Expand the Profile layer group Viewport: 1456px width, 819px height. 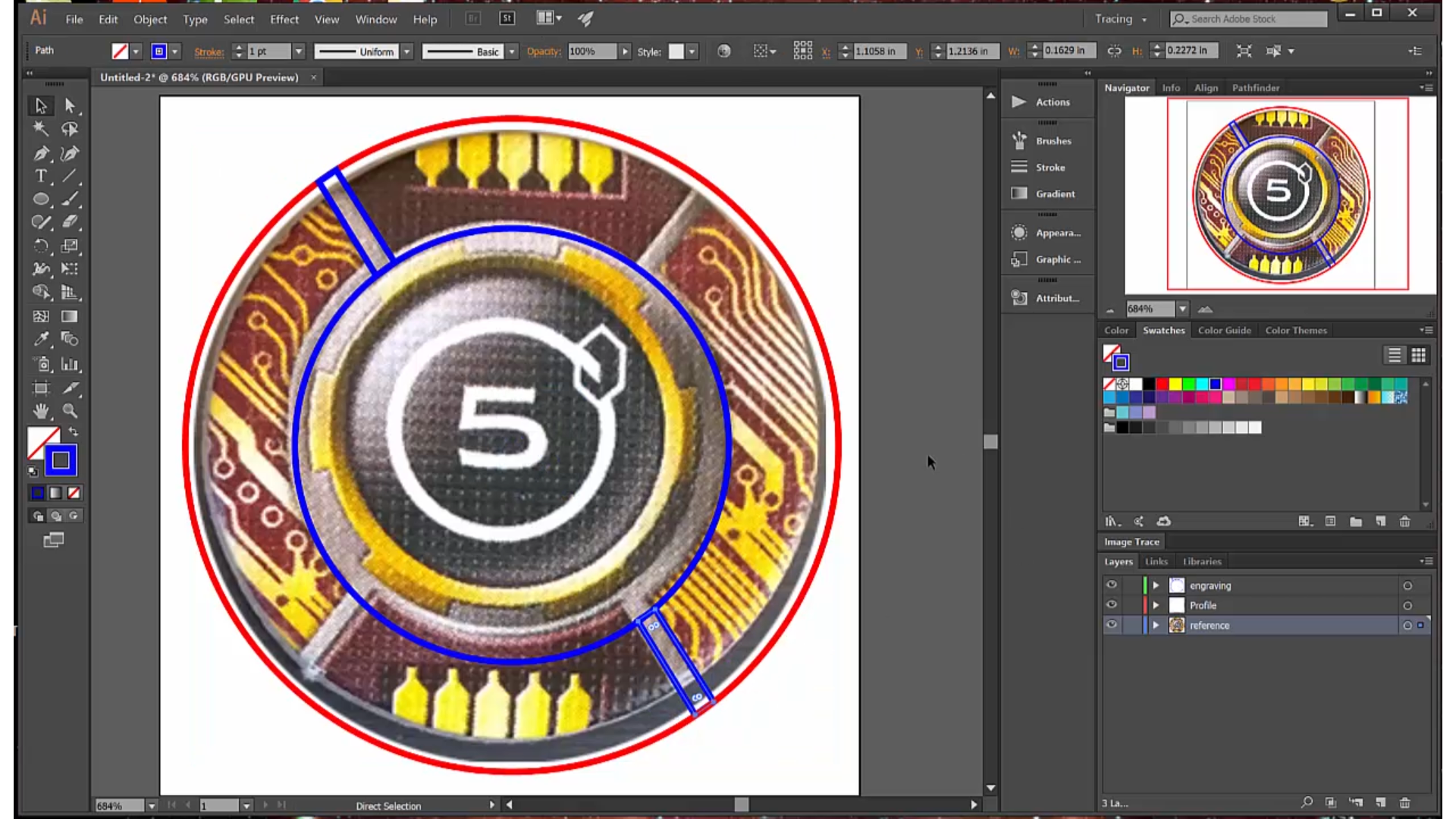[x=1155, y=604]
